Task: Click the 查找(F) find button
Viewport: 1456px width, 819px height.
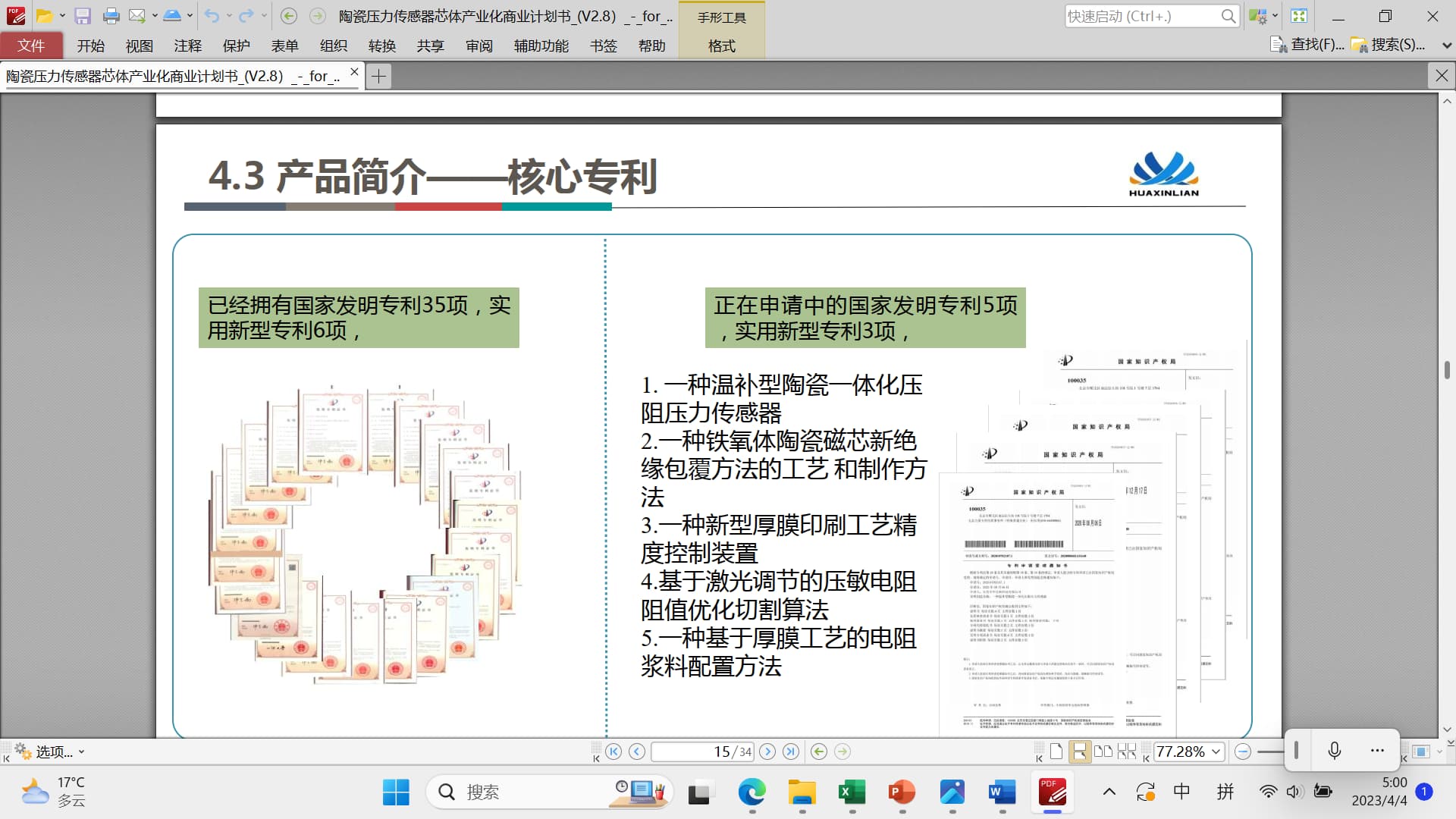Action: [x=1307, y=45]
